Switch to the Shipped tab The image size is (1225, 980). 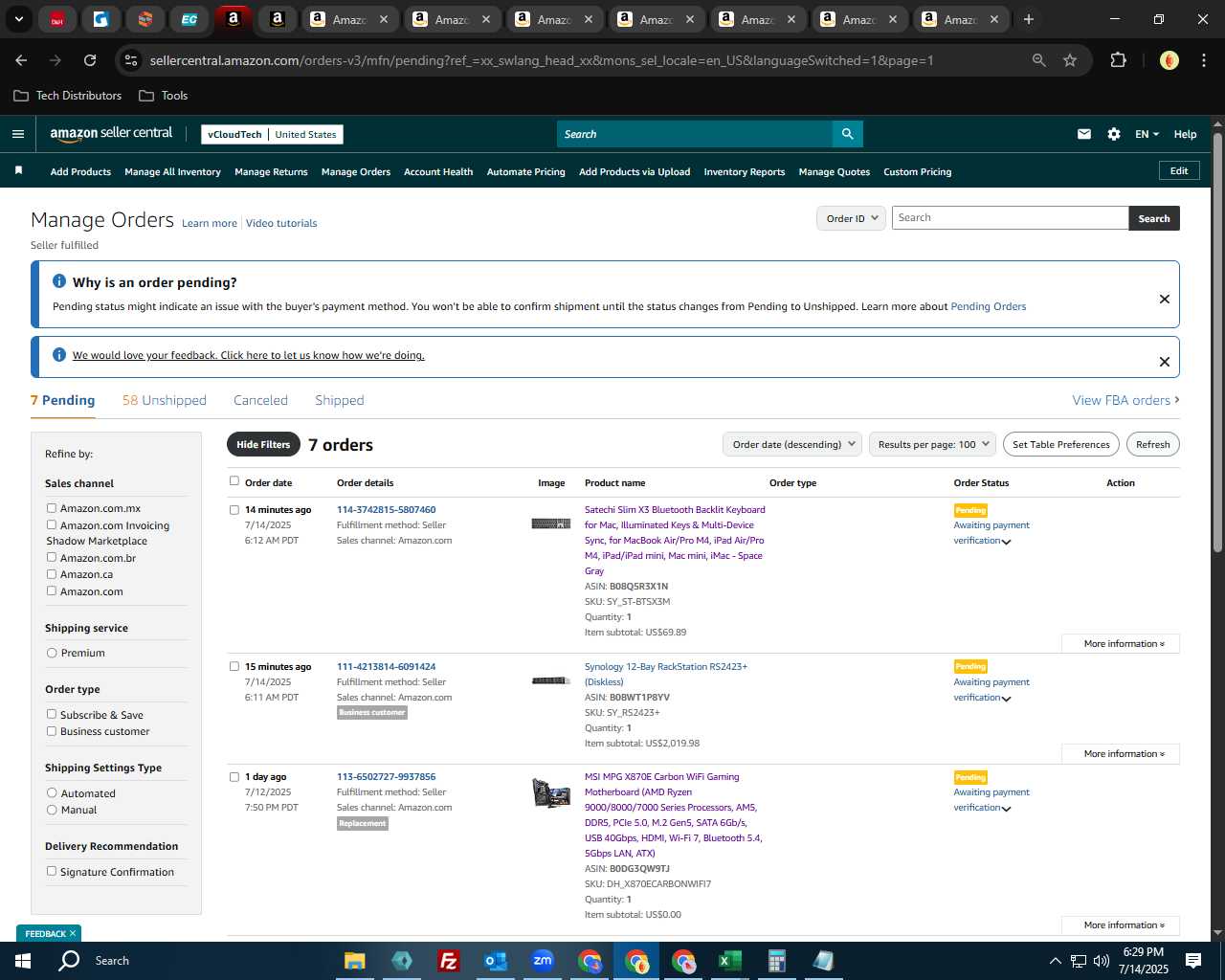point(340,400)
